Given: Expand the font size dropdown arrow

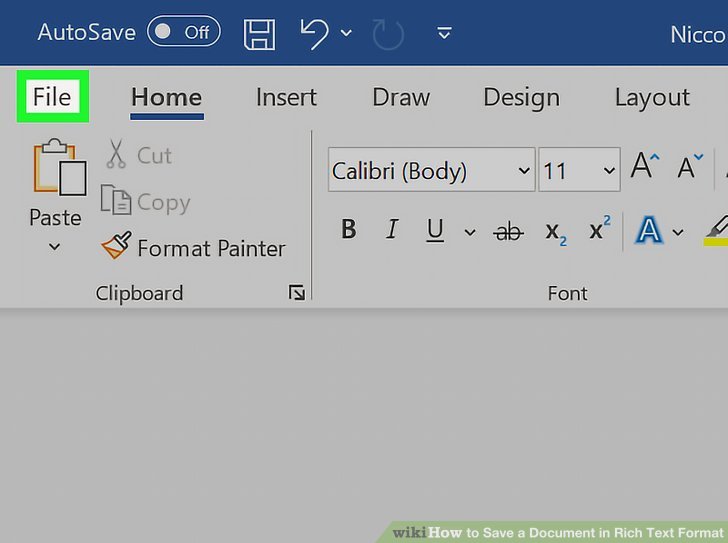Looking at the screenshot, I should pyautogui.click(x=609, y=170).
